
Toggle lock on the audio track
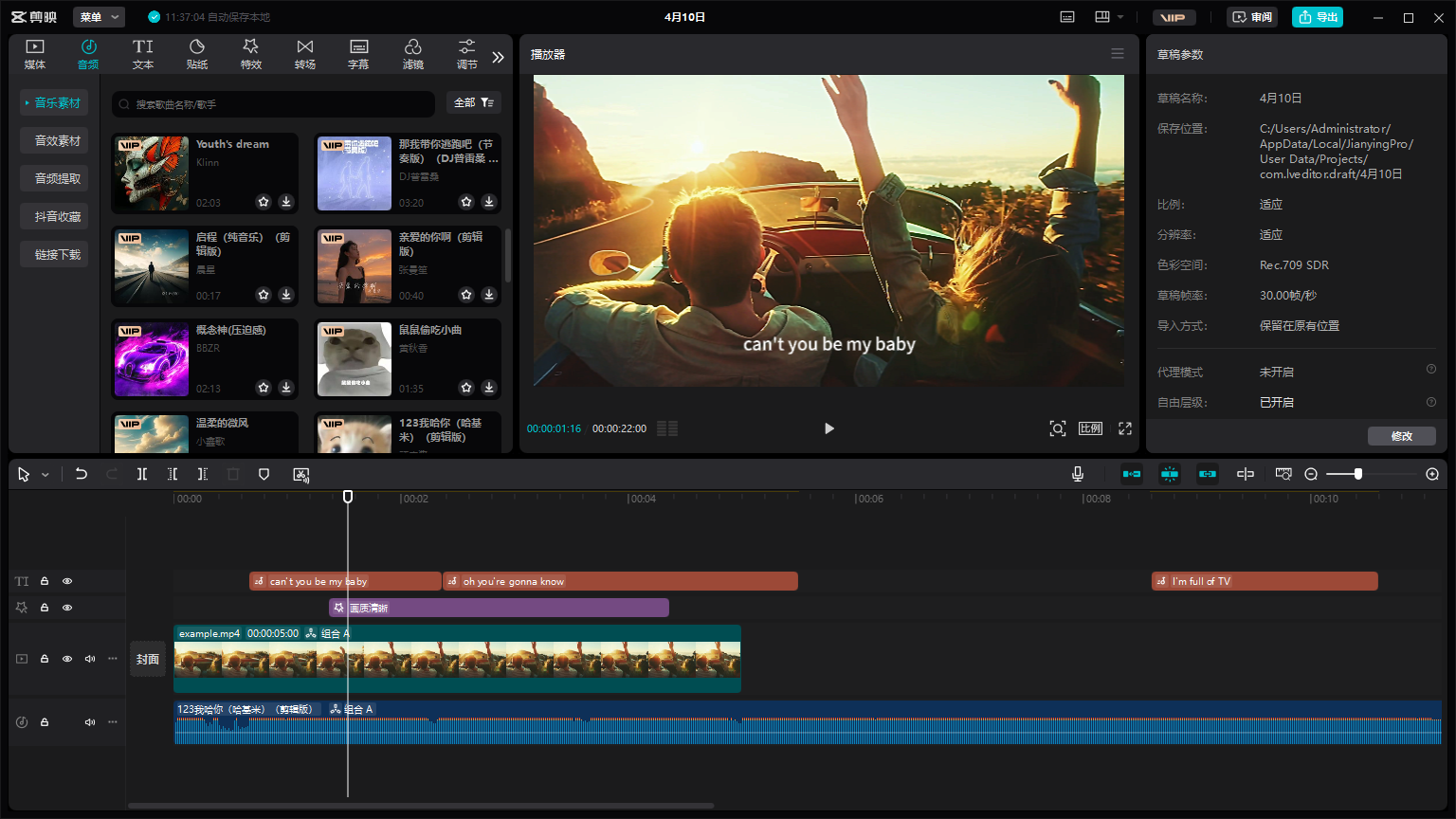coord(45,722)
